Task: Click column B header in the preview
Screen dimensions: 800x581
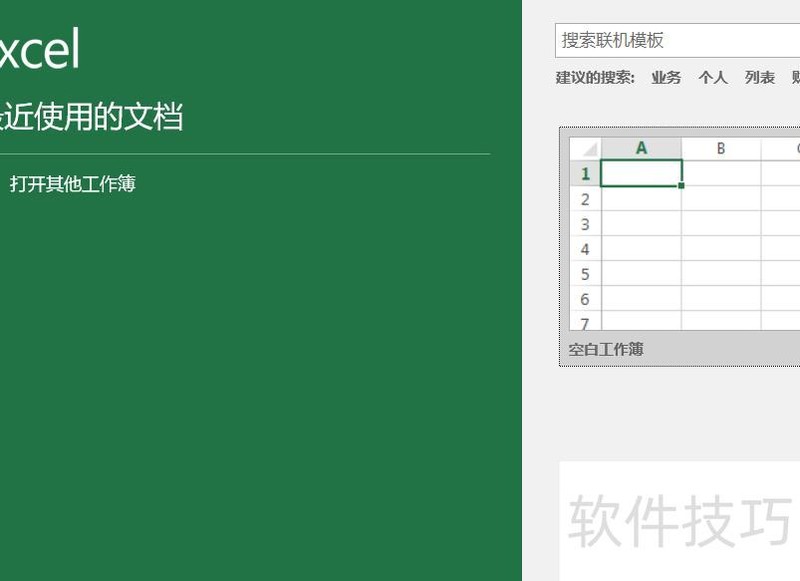Action: (722, 148)
